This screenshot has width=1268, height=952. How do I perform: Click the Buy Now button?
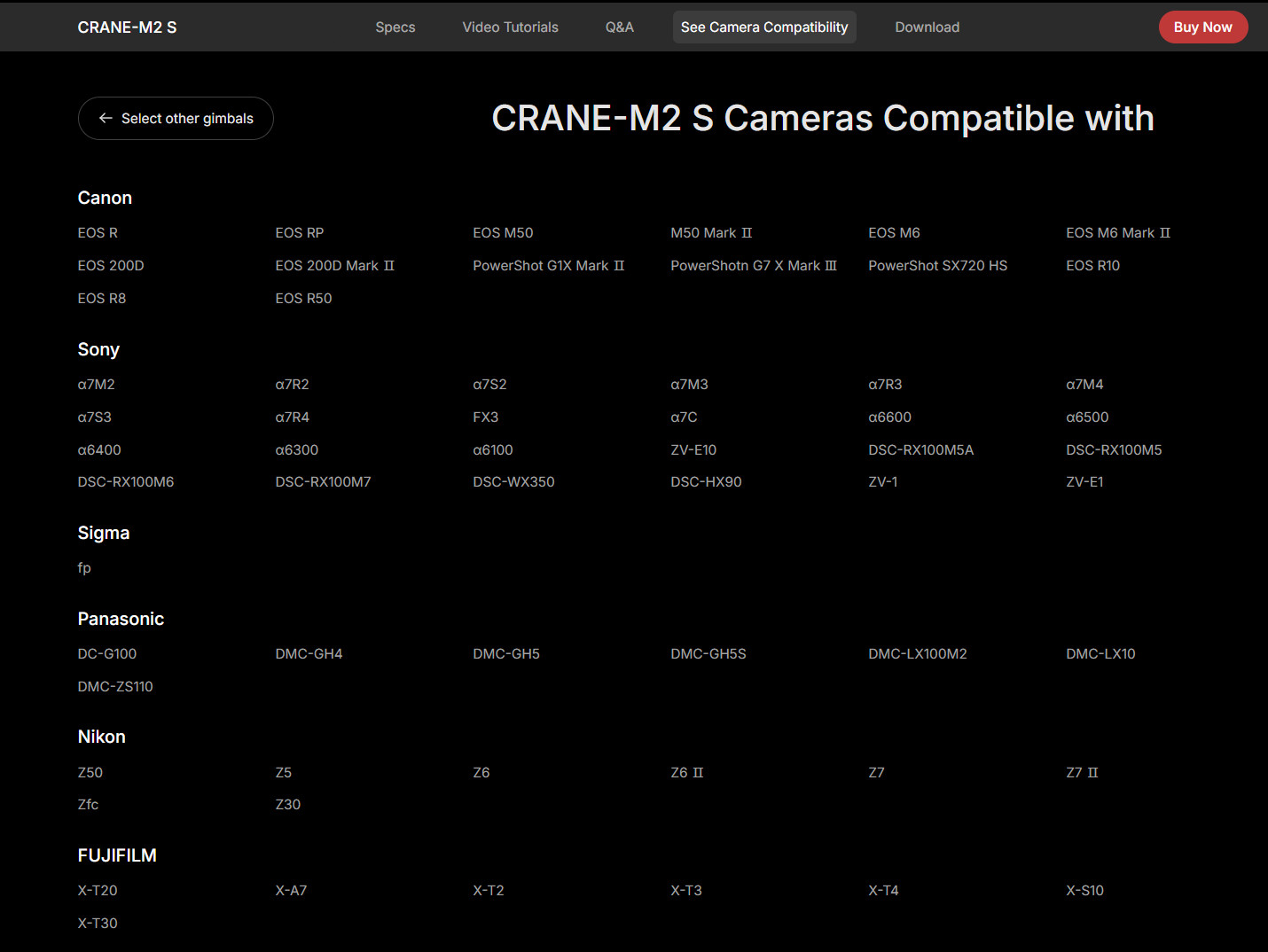1203,27
